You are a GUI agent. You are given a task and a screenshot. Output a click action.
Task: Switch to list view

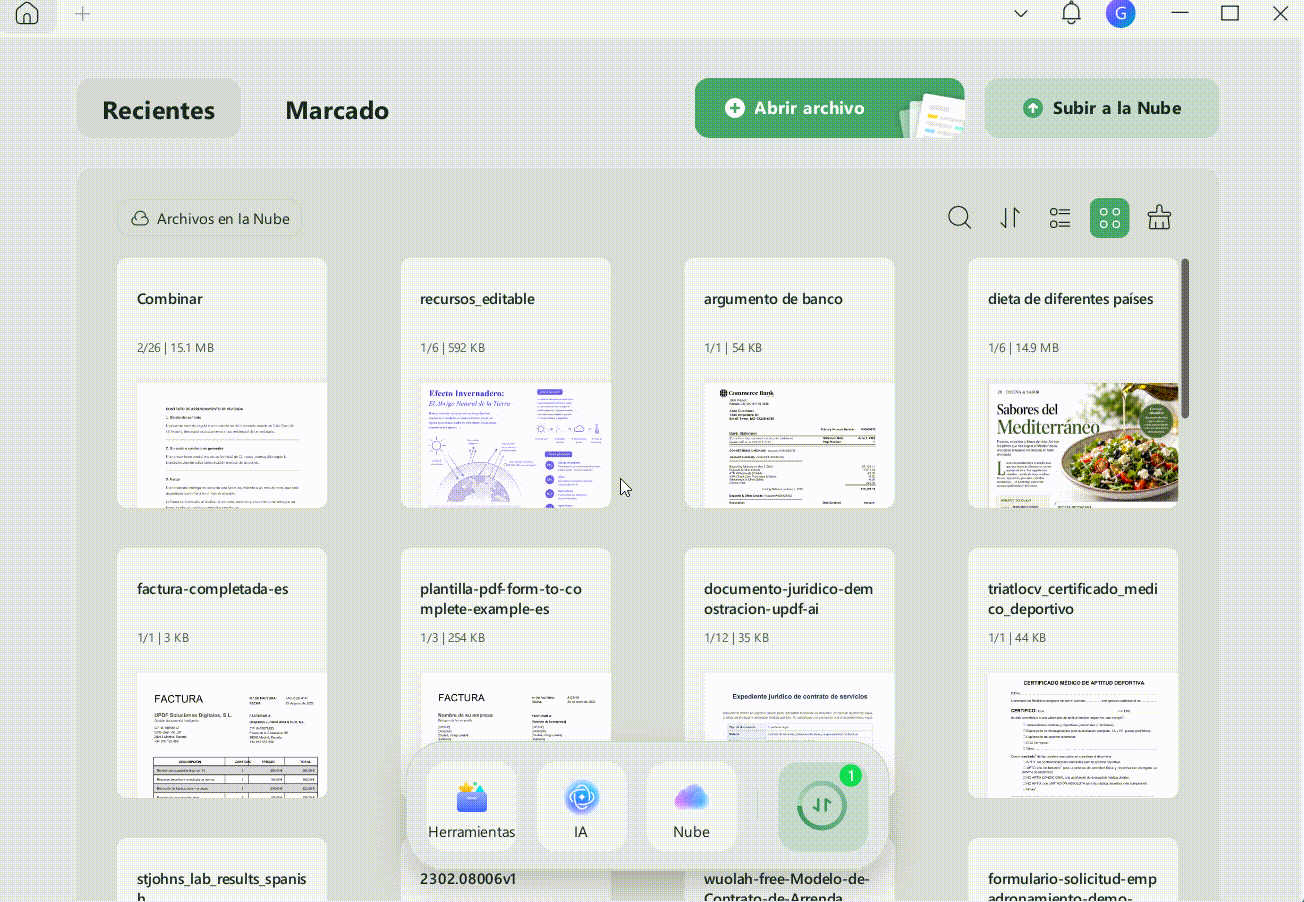(1060, 218)
